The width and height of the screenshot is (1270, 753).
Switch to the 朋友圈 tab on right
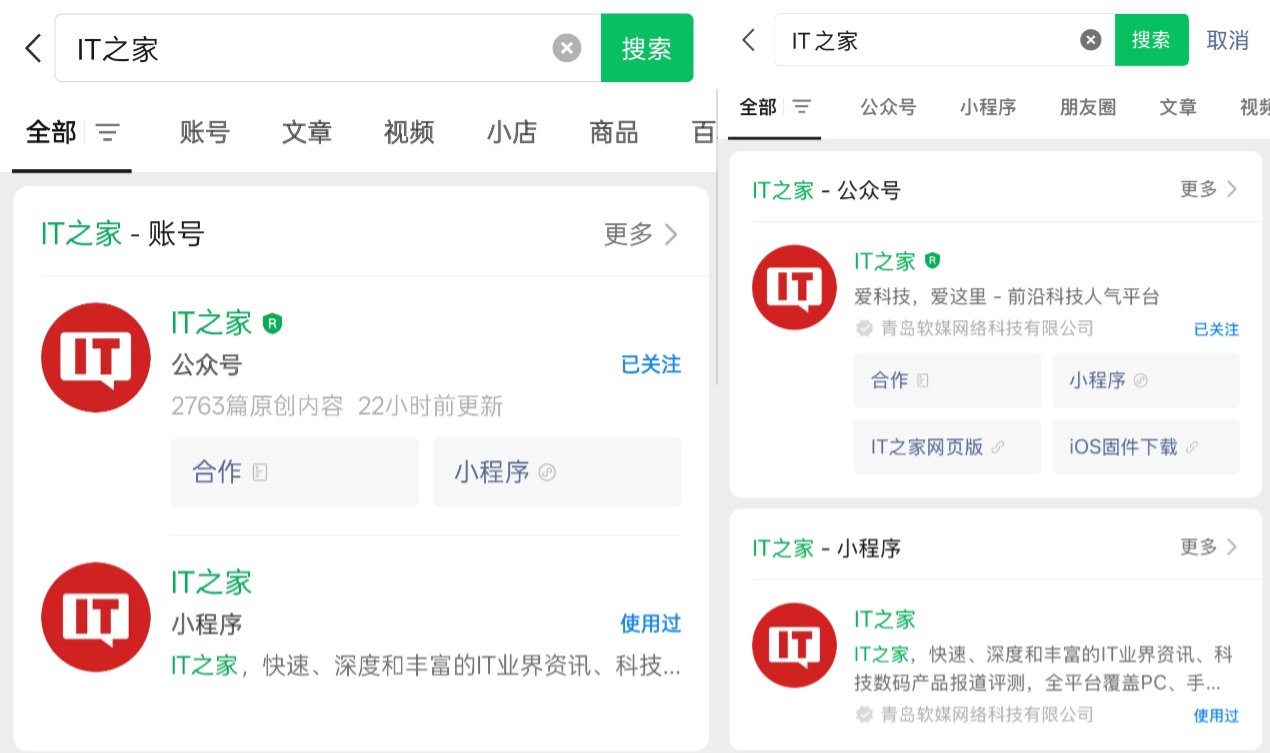click(1087, 107)
